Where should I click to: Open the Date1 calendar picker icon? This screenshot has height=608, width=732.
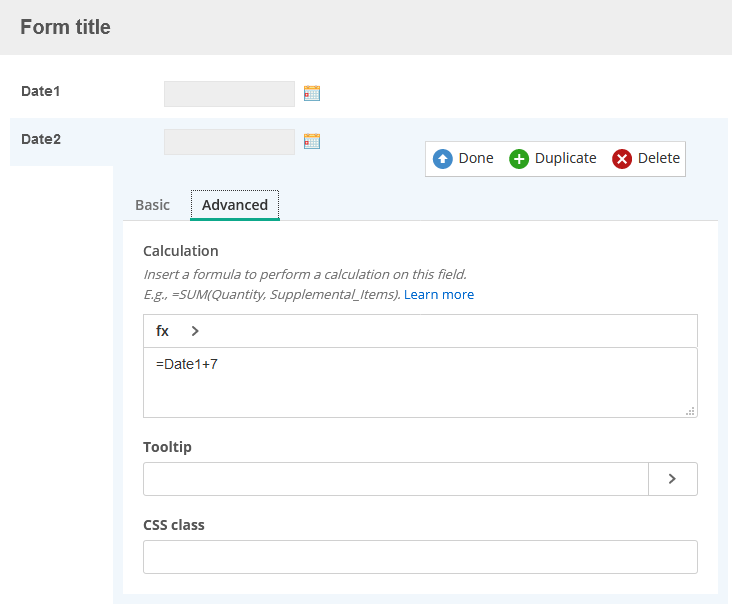(x=312, y=93)
